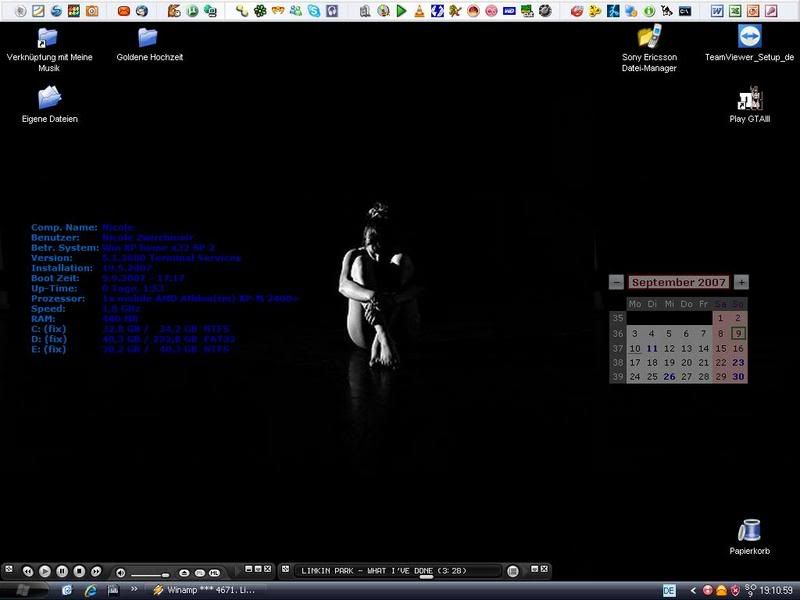The image size is (800, 600).
Task: Open the Goldene Hochzeit folder
Action: point(148,38)
